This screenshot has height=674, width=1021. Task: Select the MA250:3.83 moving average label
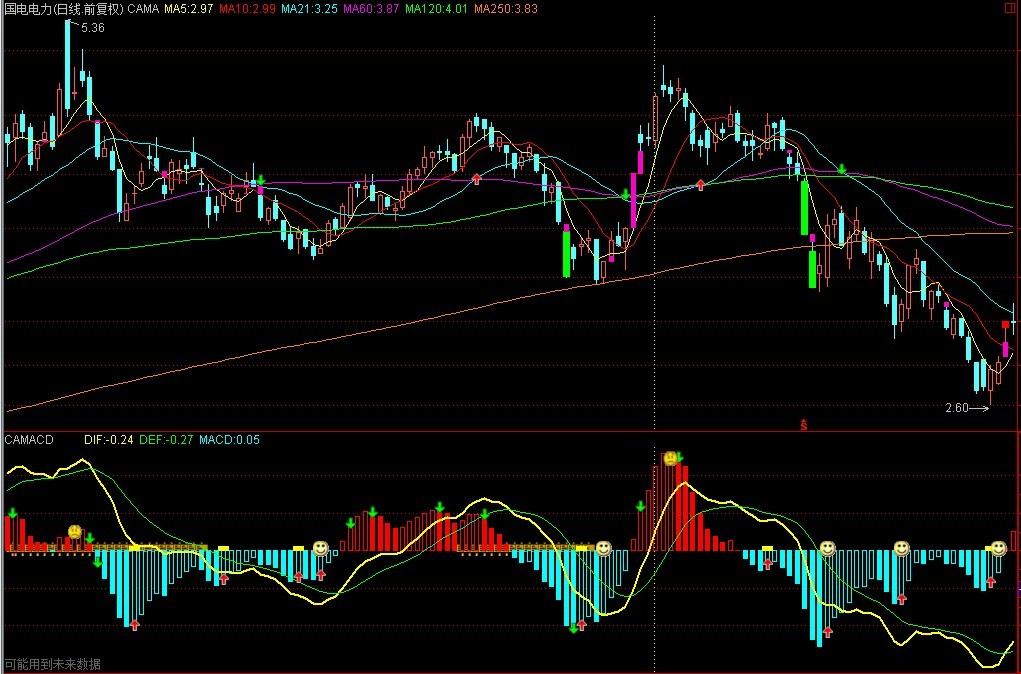[505, 9]
